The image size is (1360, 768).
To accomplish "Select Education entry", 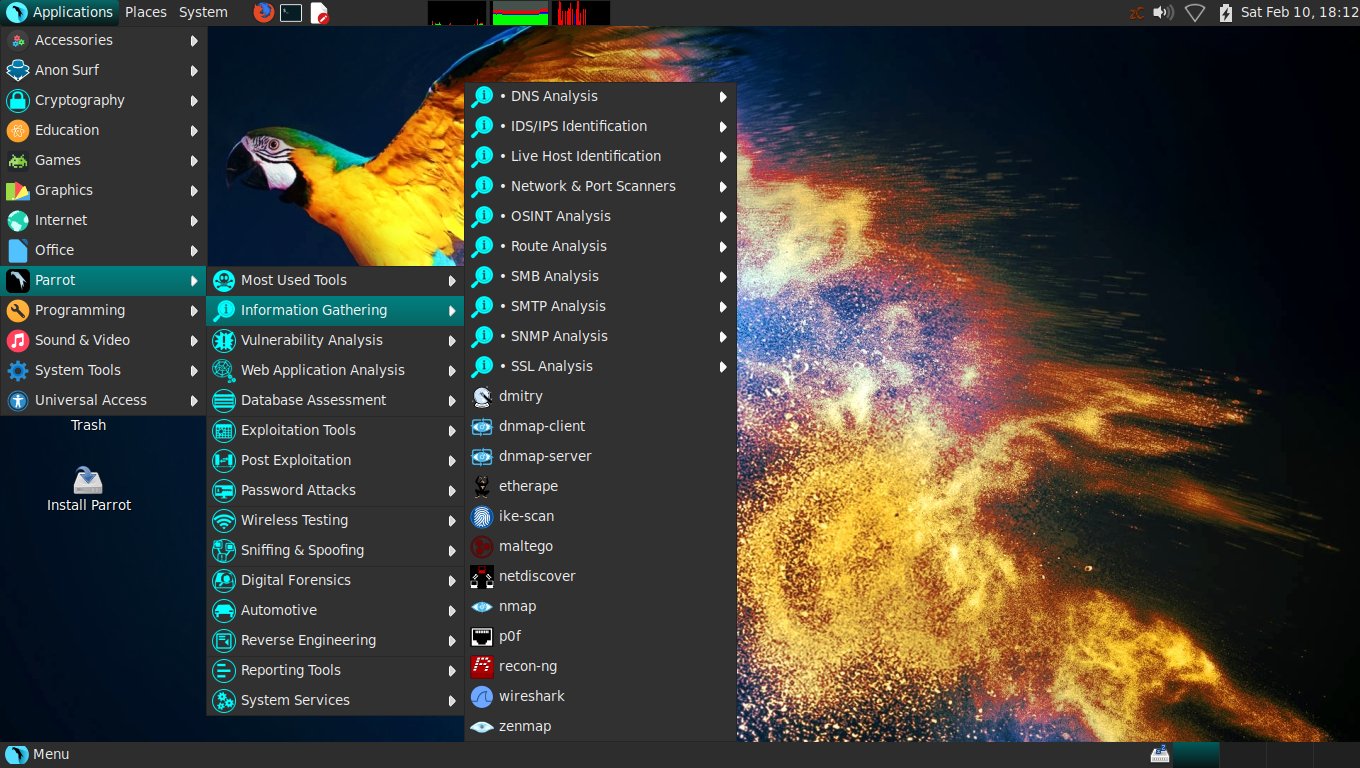I will click(x=104, y=130).
